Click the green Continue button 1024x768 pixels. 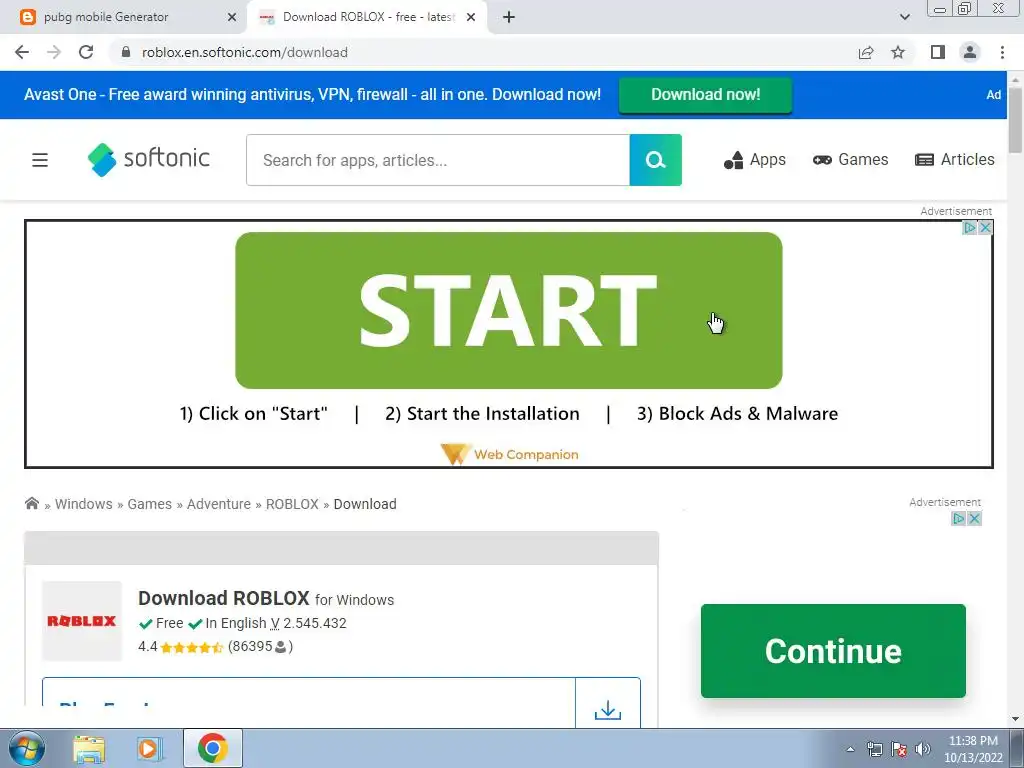(833, 651)
